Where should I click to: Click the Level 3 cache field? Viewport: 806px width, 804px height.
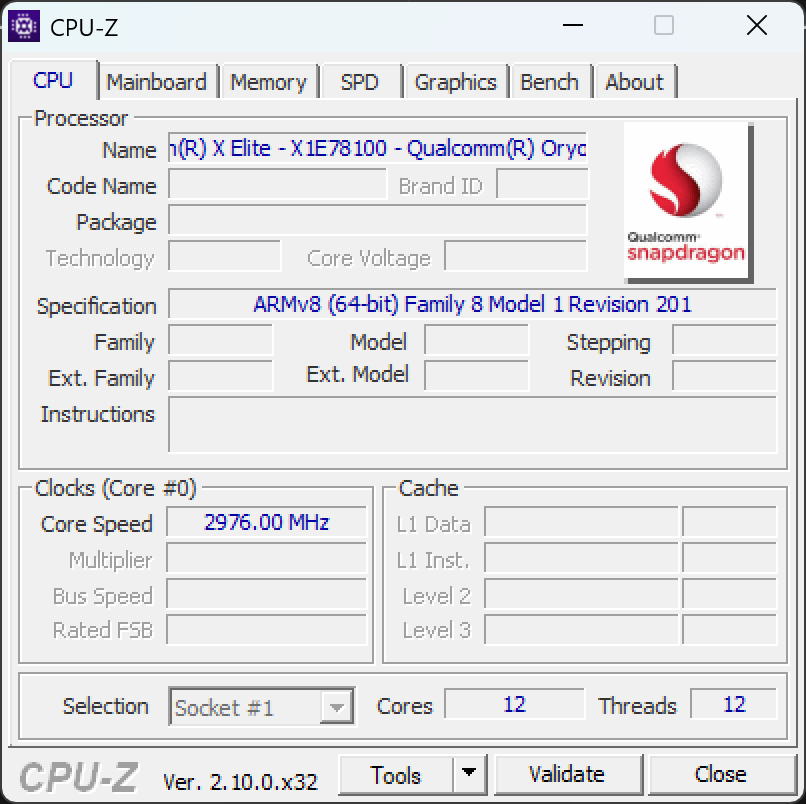click(581, 630)
